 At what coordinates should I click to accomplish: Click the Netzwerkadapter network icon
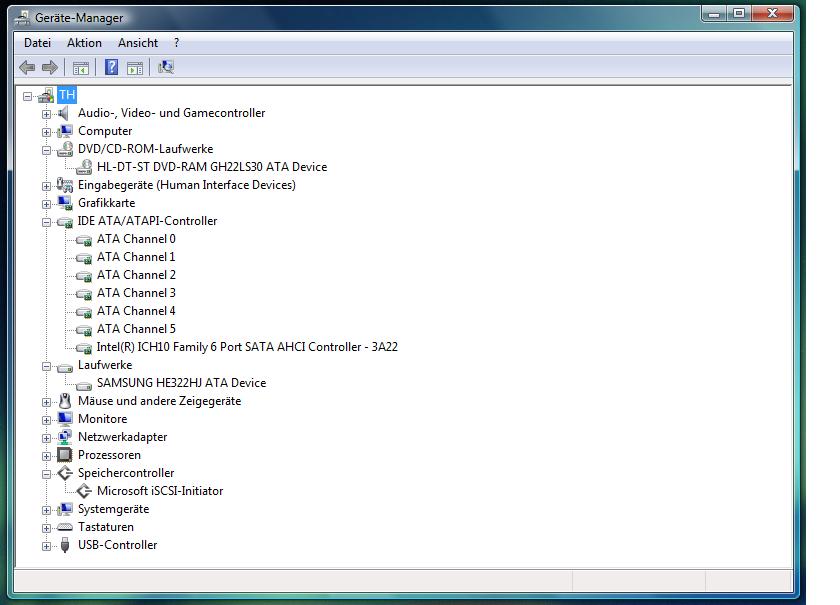(x=65, y=437)
